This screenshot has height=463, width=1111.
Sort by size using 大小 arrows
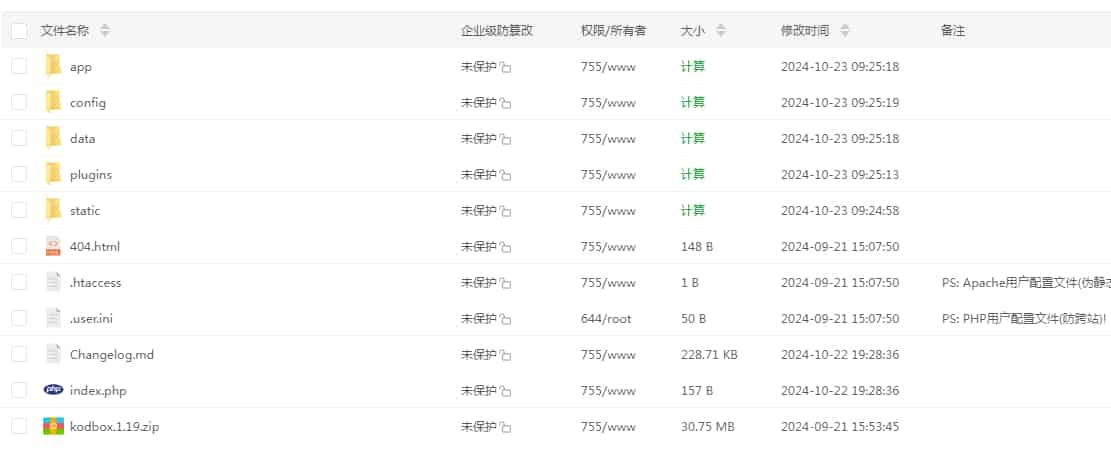point(721,31)
